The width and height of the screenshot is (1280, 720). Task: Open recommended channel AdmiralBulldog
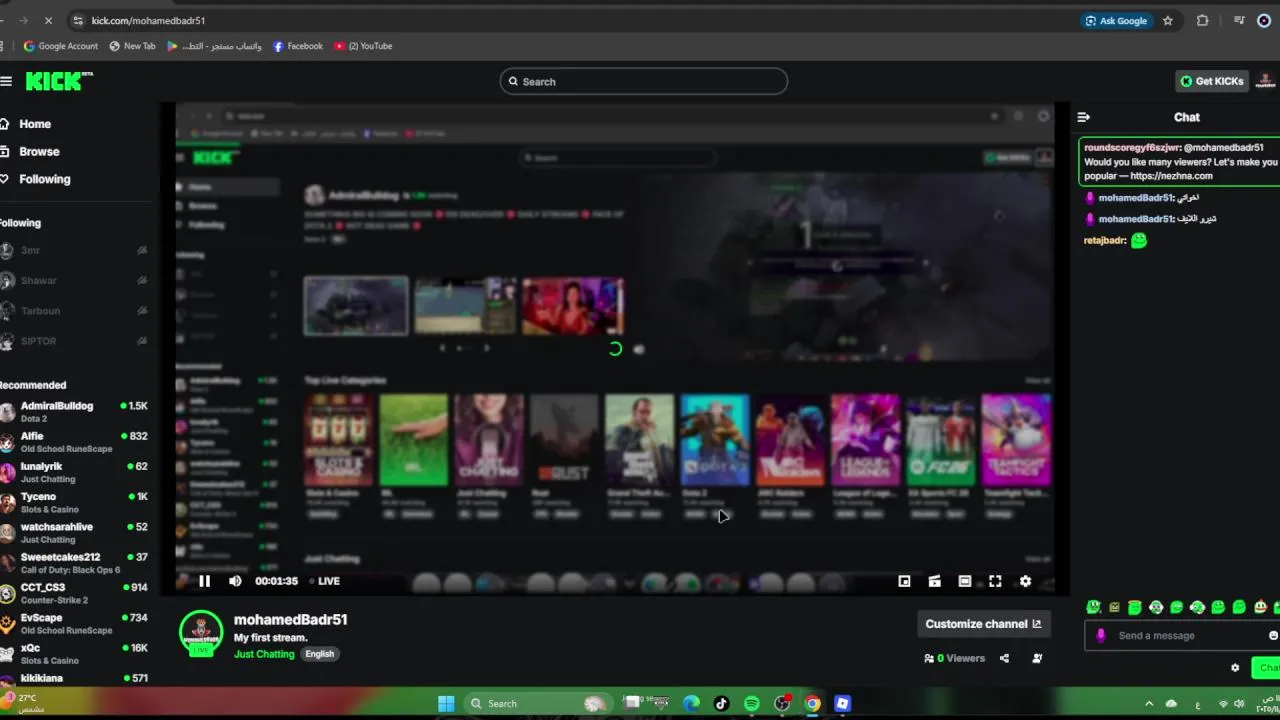(75, 412)
